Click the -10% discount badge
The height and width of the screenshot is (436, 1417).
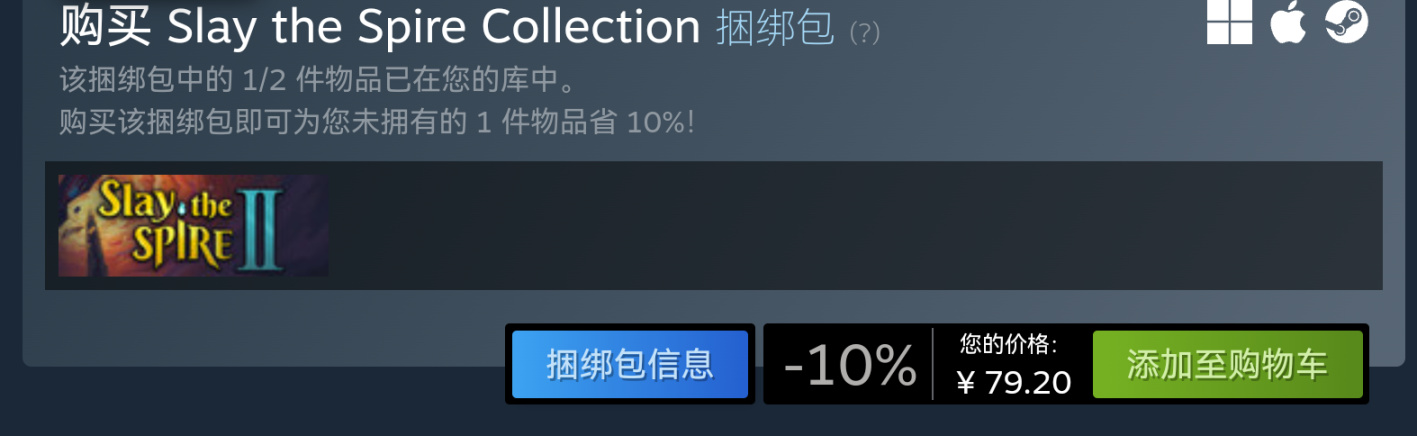click(x=850, y=365)
